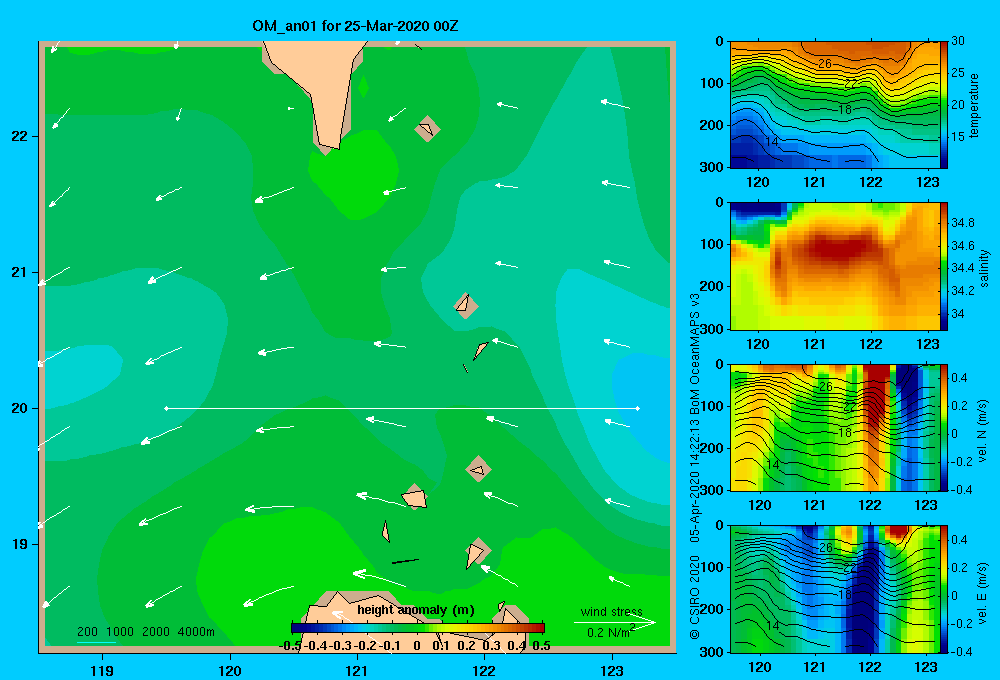Click the height anomaly color bar

click(x=418, y=628)
